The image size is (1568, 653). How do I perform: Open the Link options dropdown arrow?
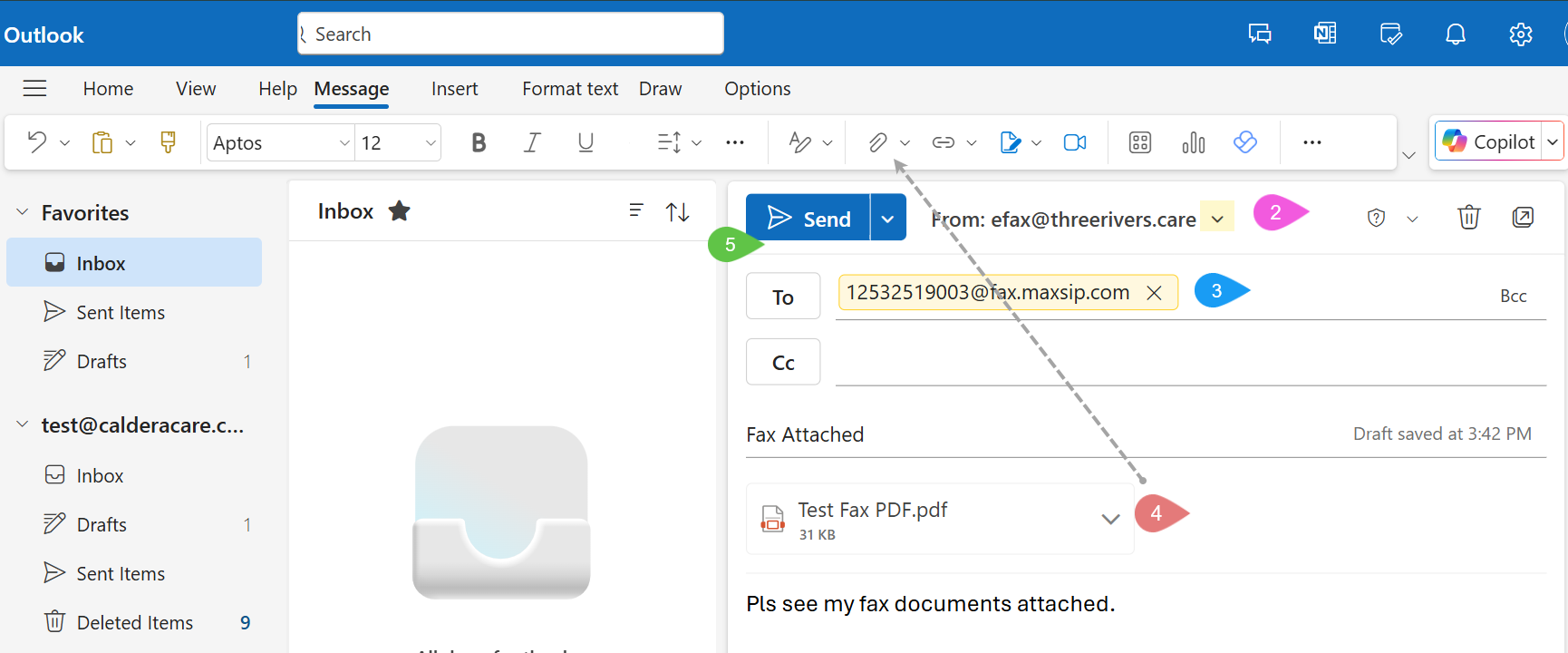972,143
